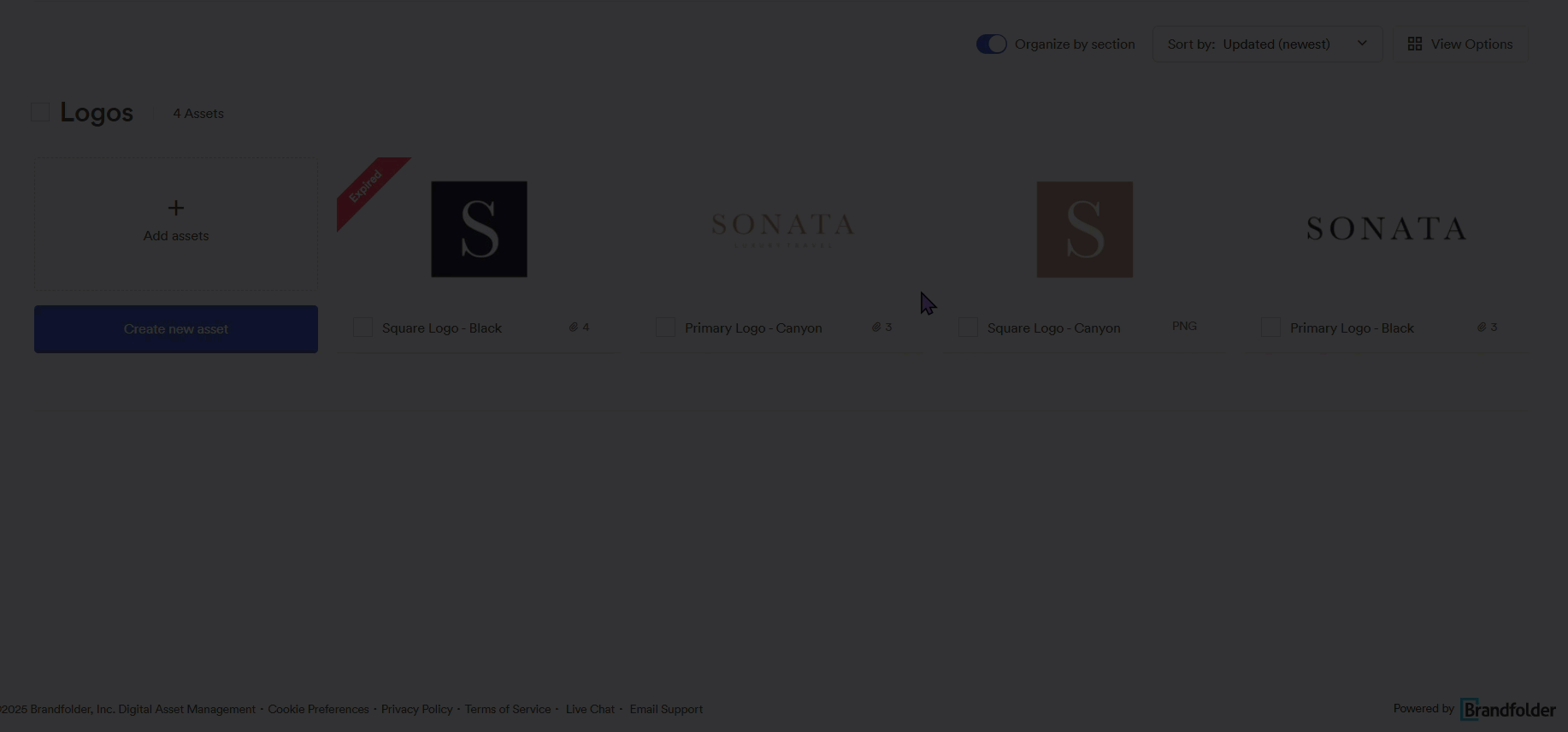
Task: Click the plus icon to add assets
Action: tap(176, 208)
